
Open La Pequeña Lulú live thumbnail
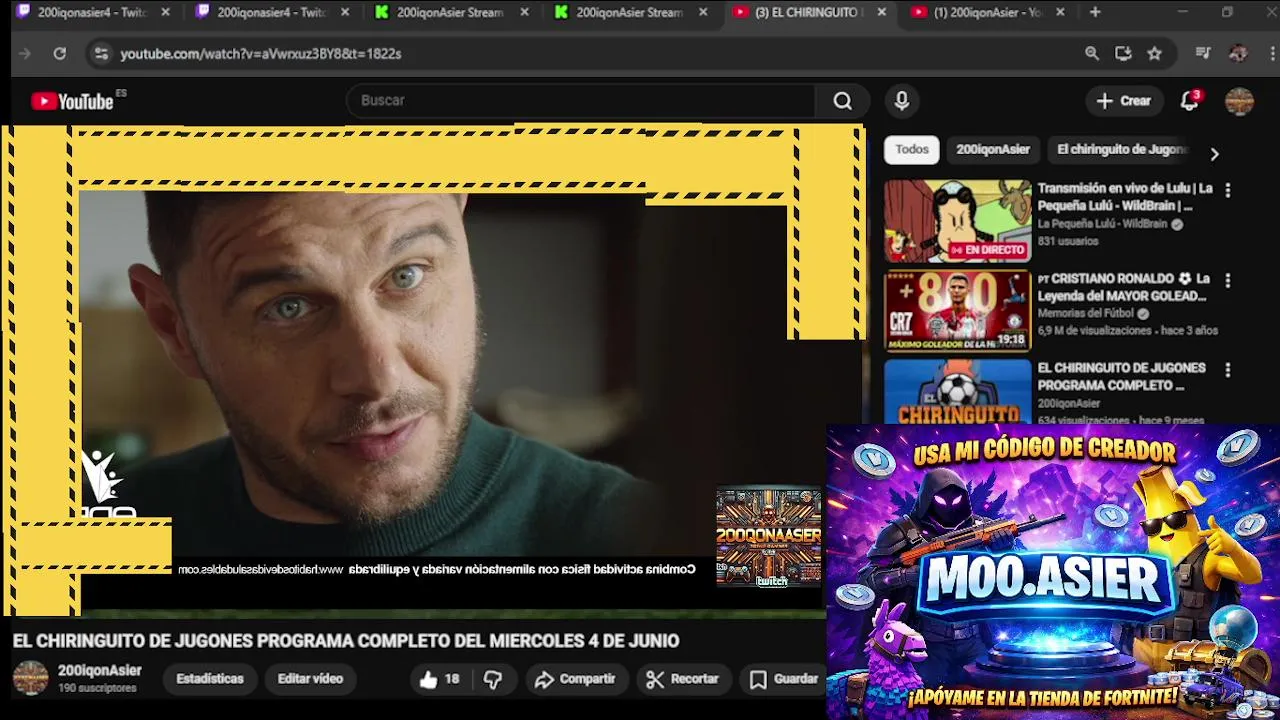(x=957, y=221)
